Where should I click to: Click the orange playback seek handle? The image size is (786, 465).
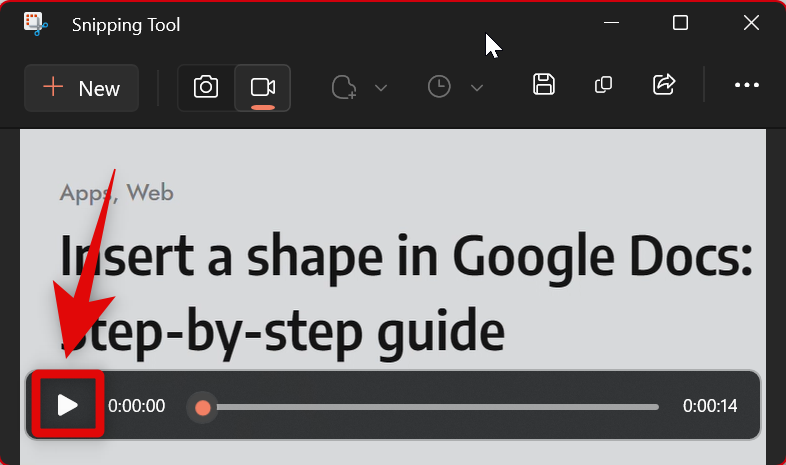click(203, 407)
